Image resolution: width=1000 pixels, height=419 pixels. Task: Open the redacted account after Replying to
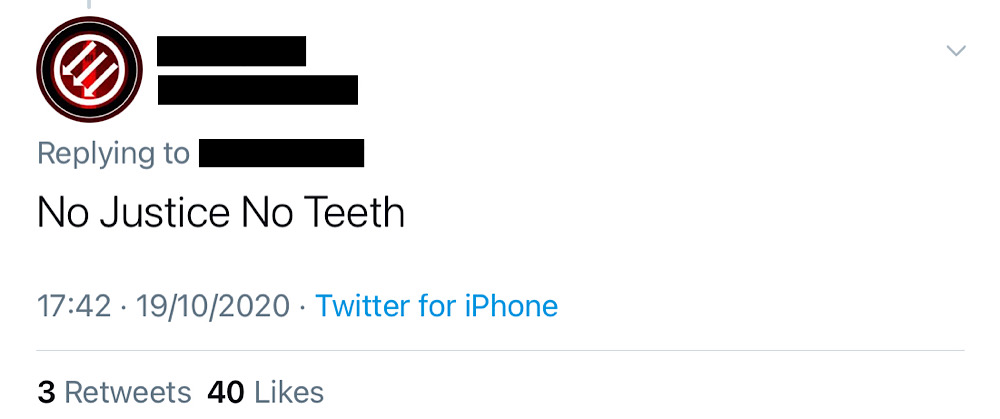[x=281, y=153]
